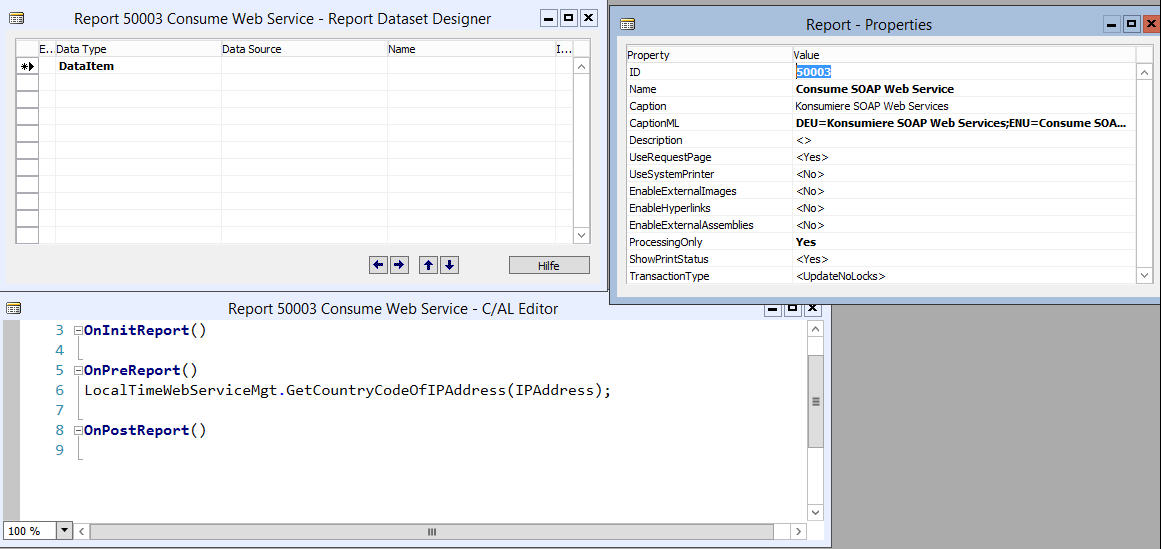Click the EnableExternalAssemblies value
1161x549 pixels.
[x=810, y=225]
